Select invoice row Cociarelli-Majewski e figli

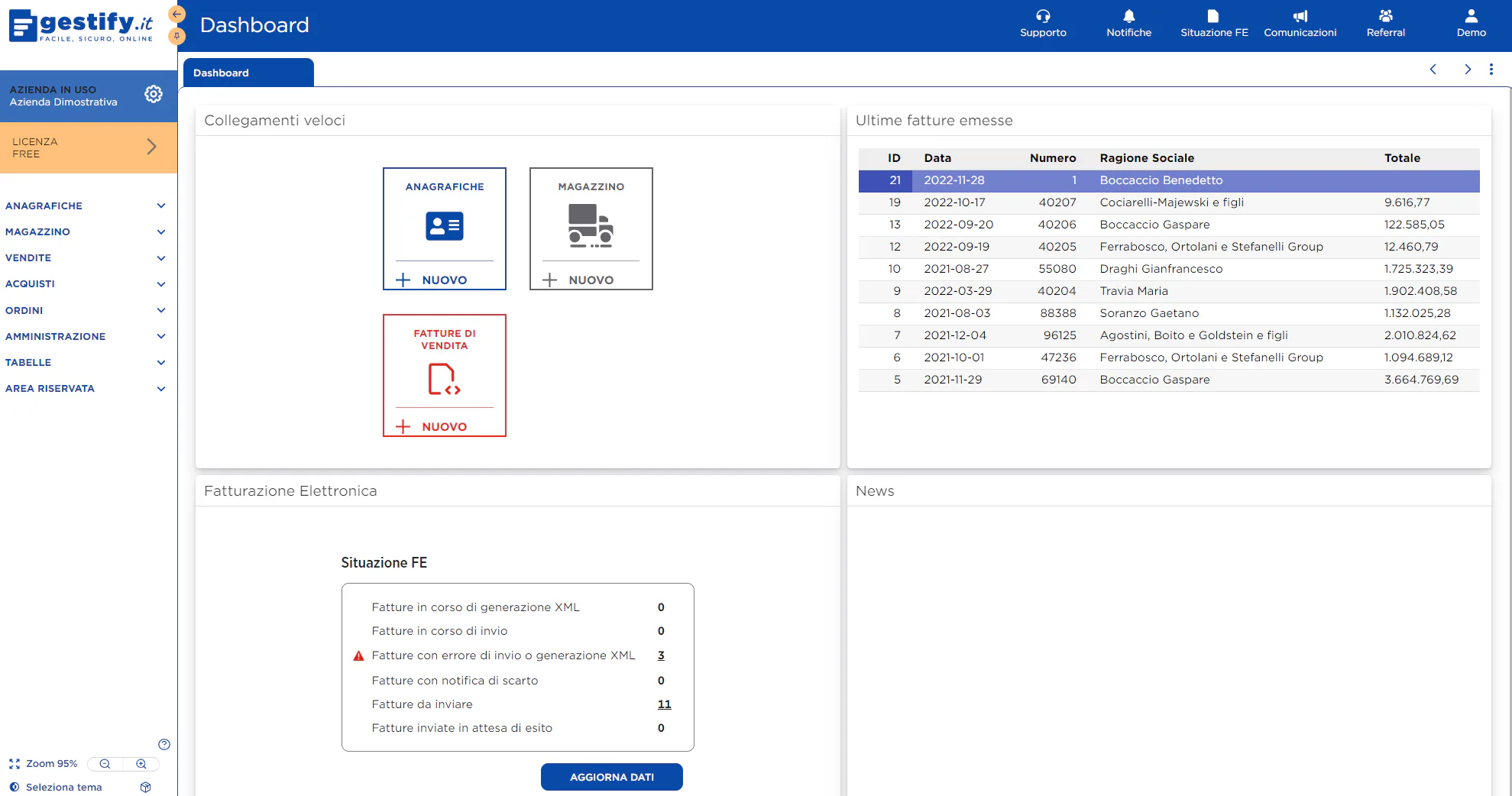click(1169, 202)
